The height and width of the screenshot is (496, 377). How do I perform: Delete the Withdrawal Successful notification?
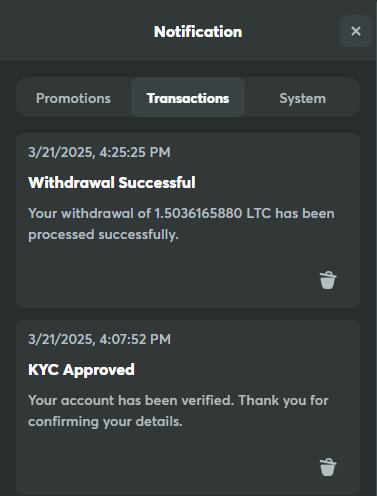point(328,280)
